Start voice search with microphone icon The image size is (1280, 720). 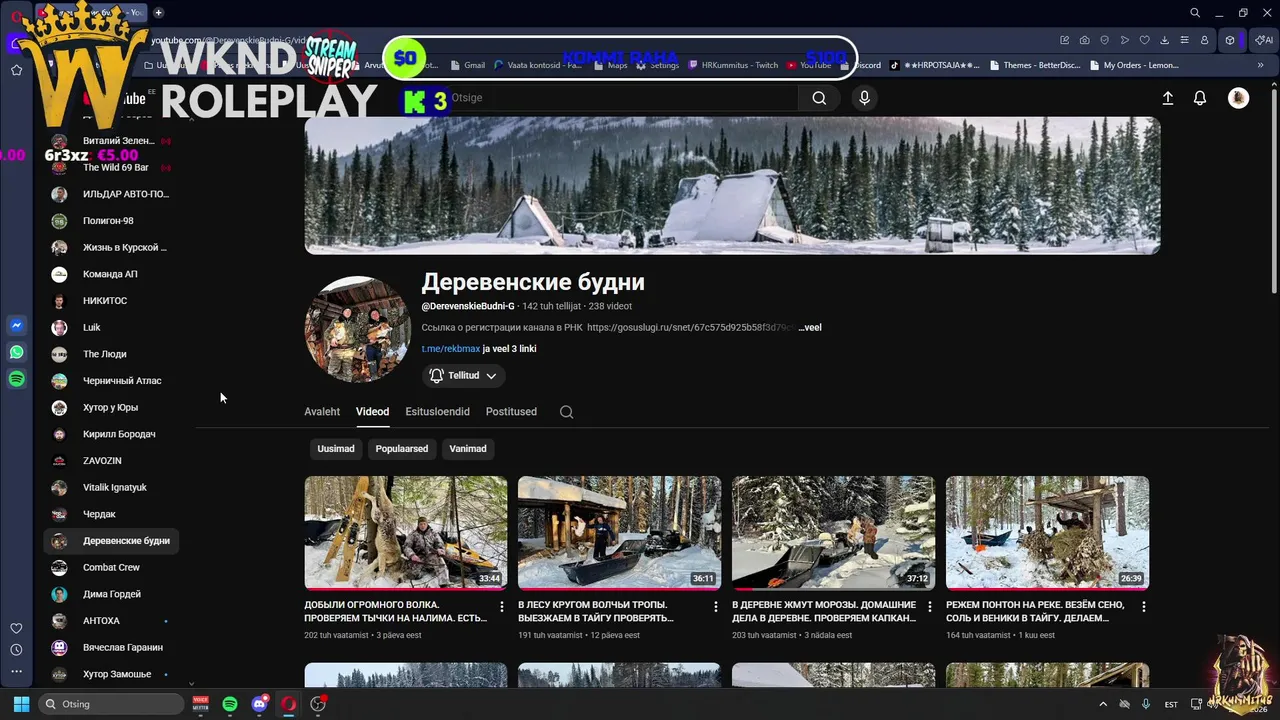[x=865, y=98]
